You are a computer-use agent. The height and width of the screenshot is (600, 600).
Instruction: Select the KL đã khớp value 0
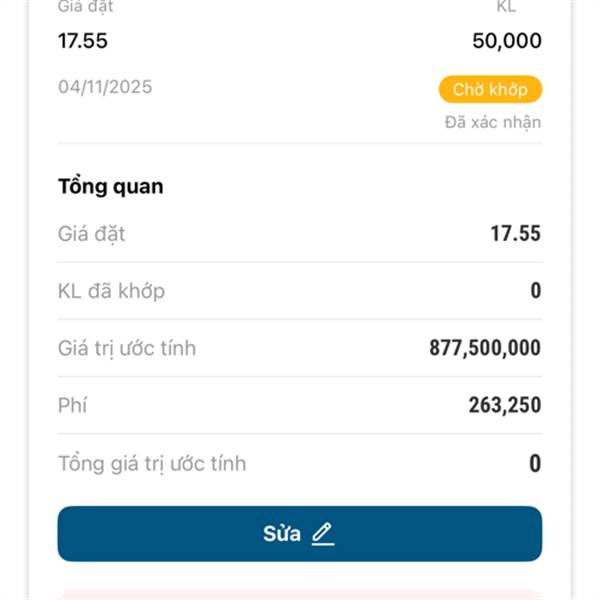tap(535, 291)
